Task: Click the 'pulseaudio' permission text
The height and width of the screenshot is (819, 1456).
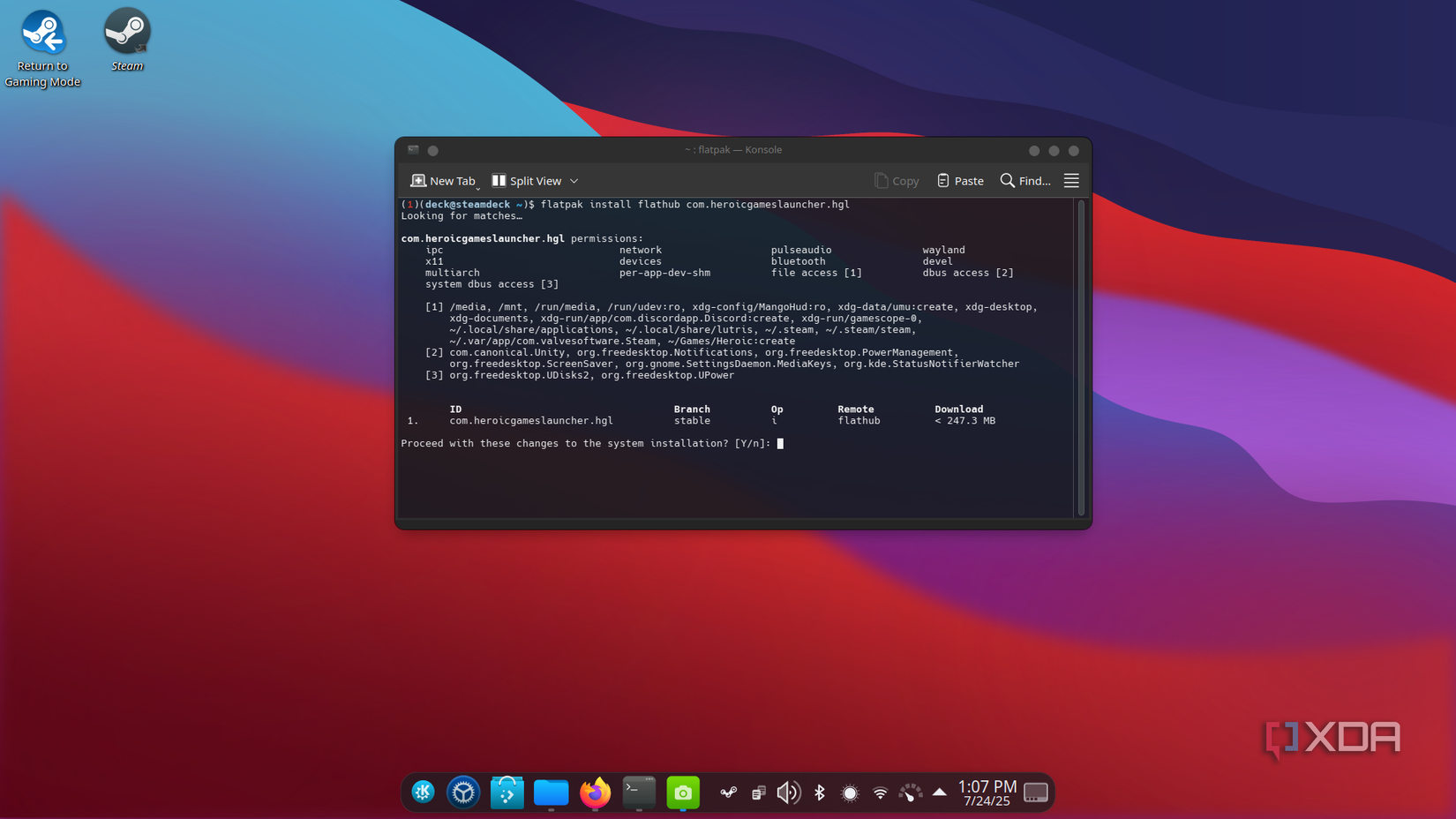Action: (x=801, y=251)
